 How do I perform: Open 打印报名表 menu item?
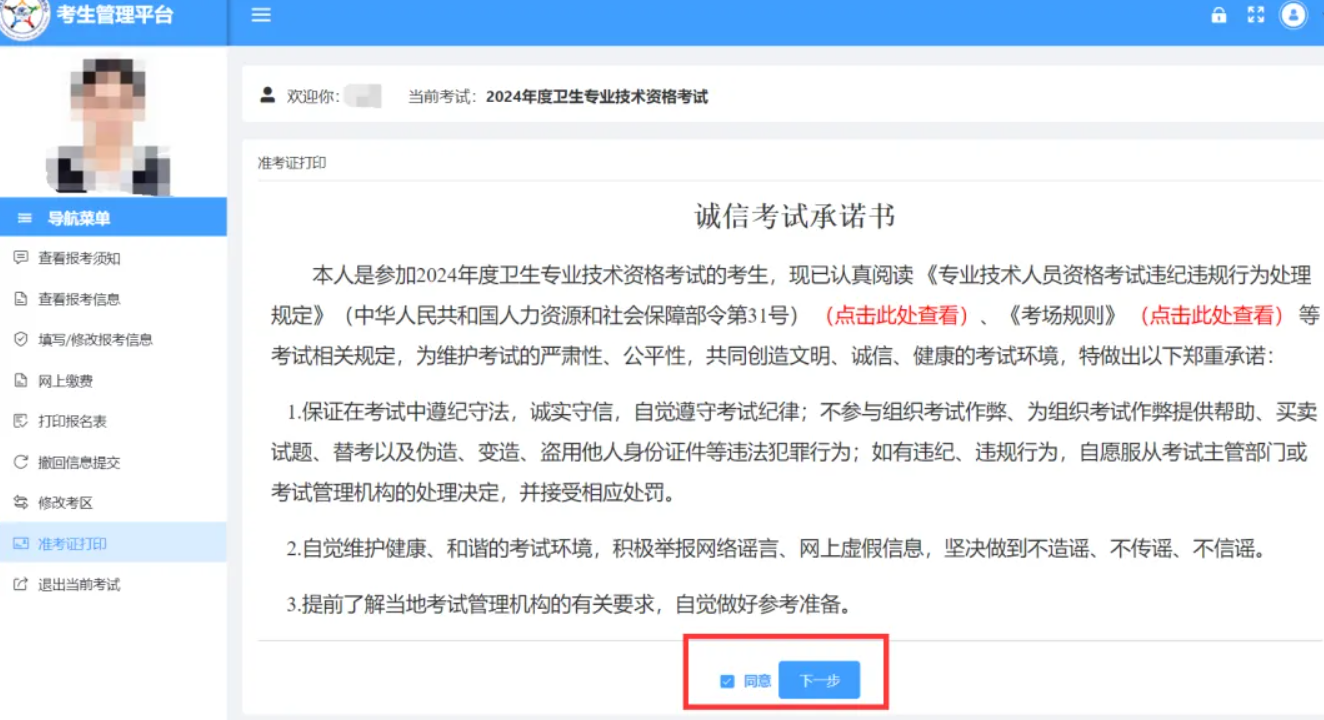[72, 422]
